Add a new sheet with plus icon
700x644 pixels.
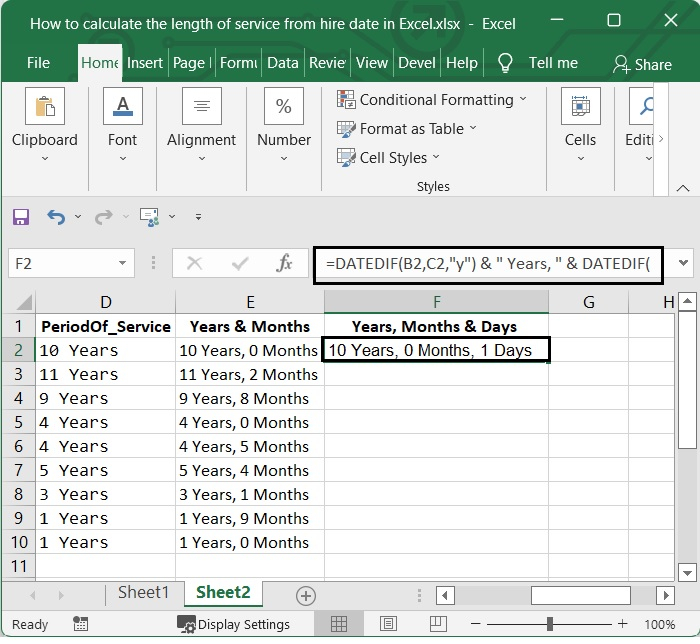click(x=306, y=595)
